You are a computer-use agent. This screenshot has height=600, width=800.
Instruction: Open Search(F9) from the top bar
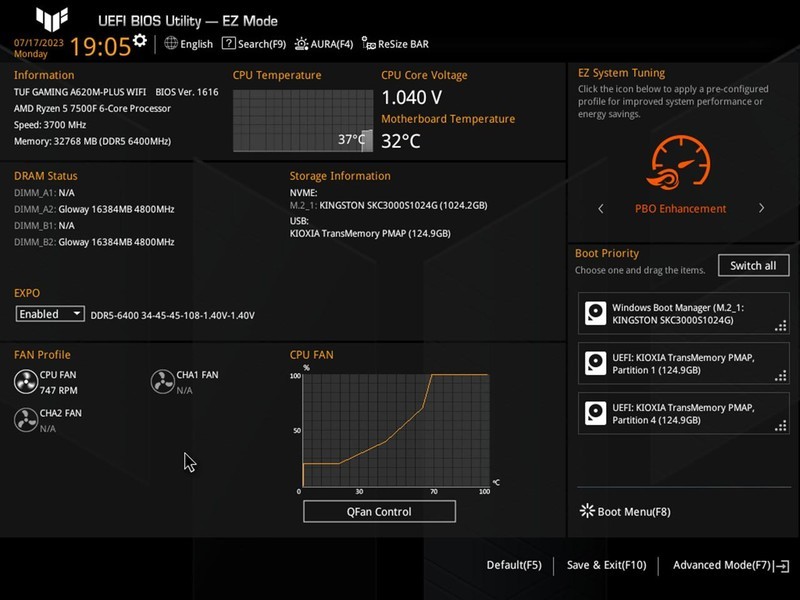(255, 44)
